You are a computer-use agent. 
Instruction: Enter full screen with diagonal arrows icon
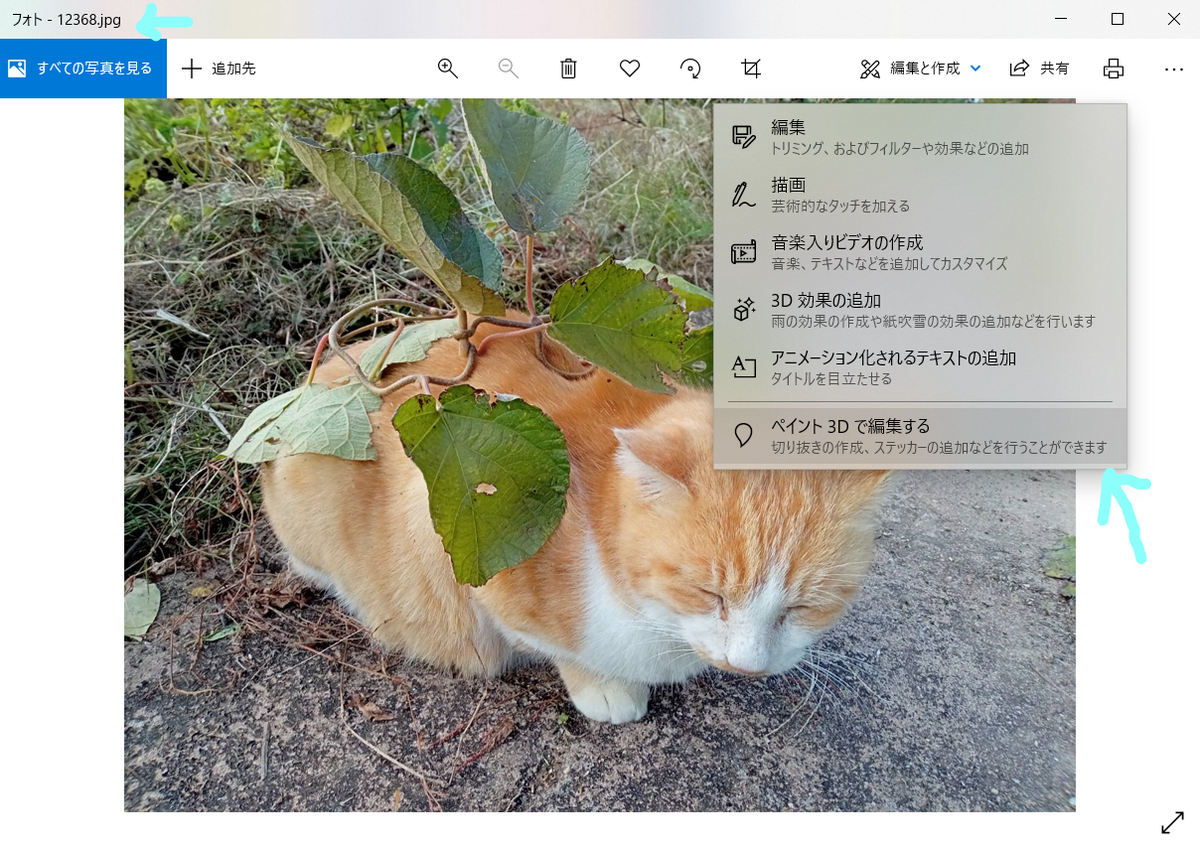tap(1172, 822)
